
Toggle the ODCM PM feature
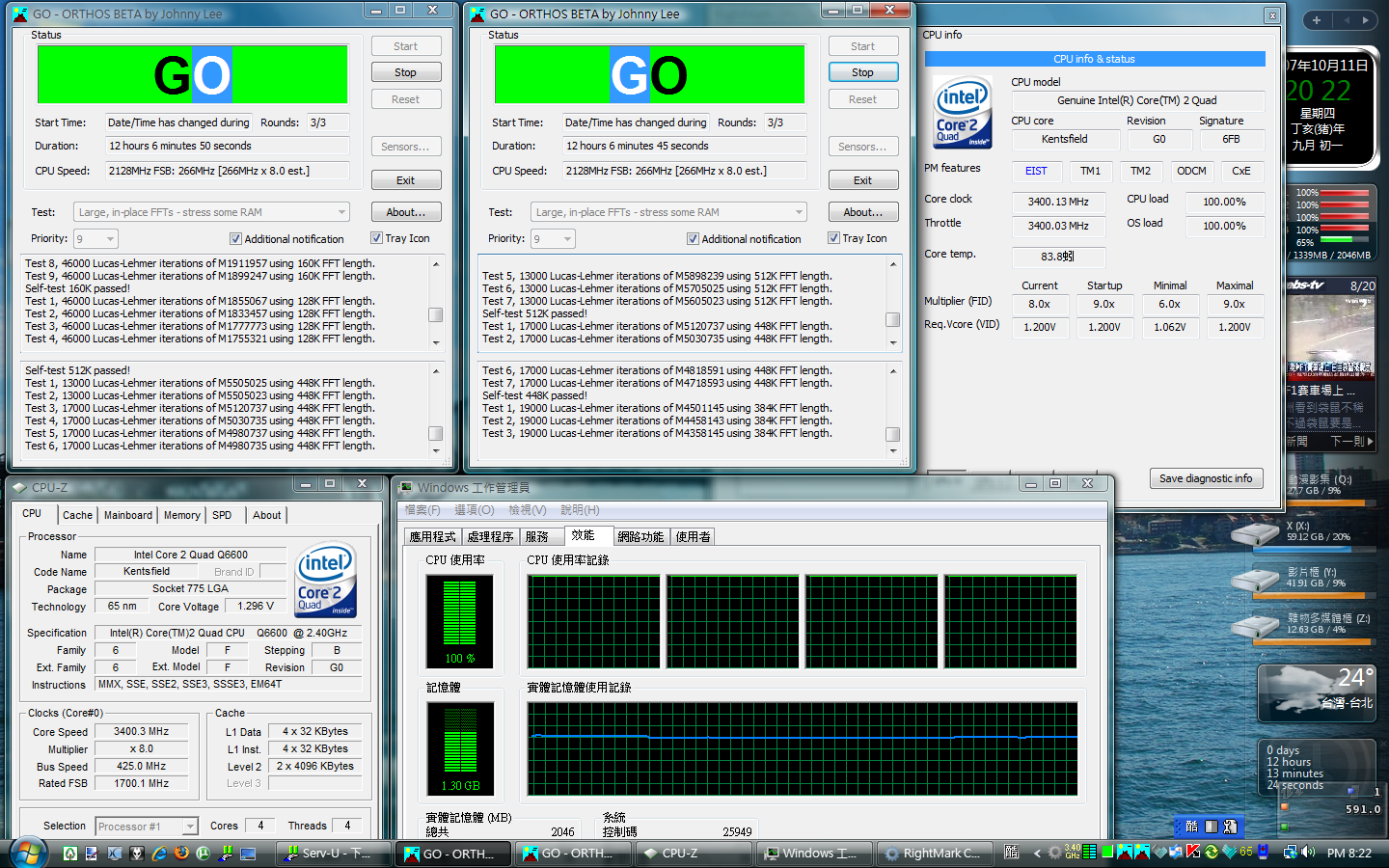click(1191, 171)
